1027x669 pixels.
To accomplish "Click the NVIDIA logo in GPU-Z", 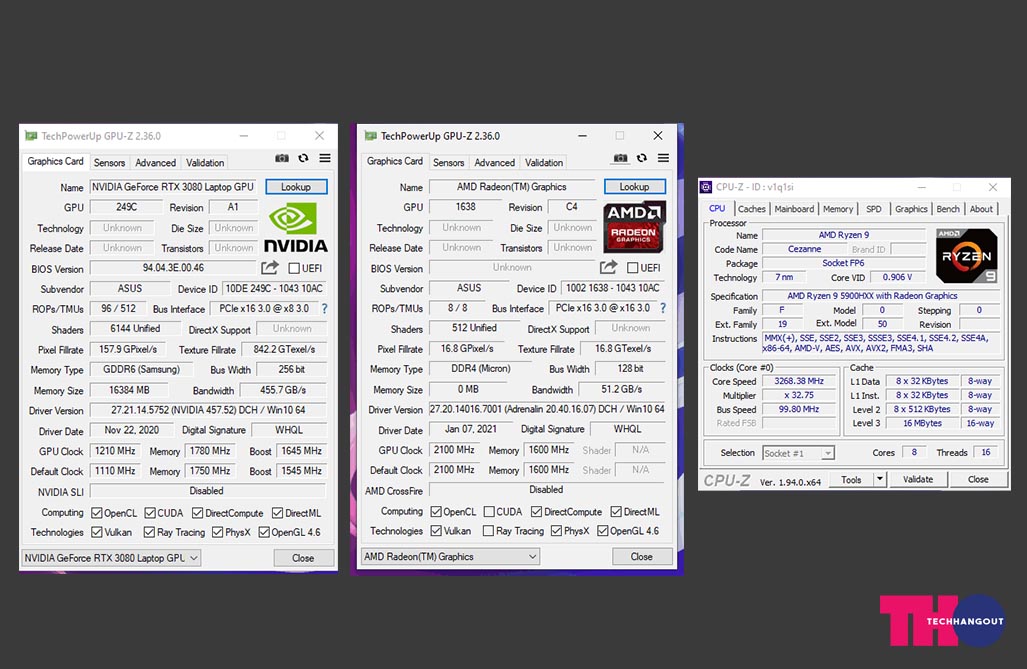I will (296, 227).
